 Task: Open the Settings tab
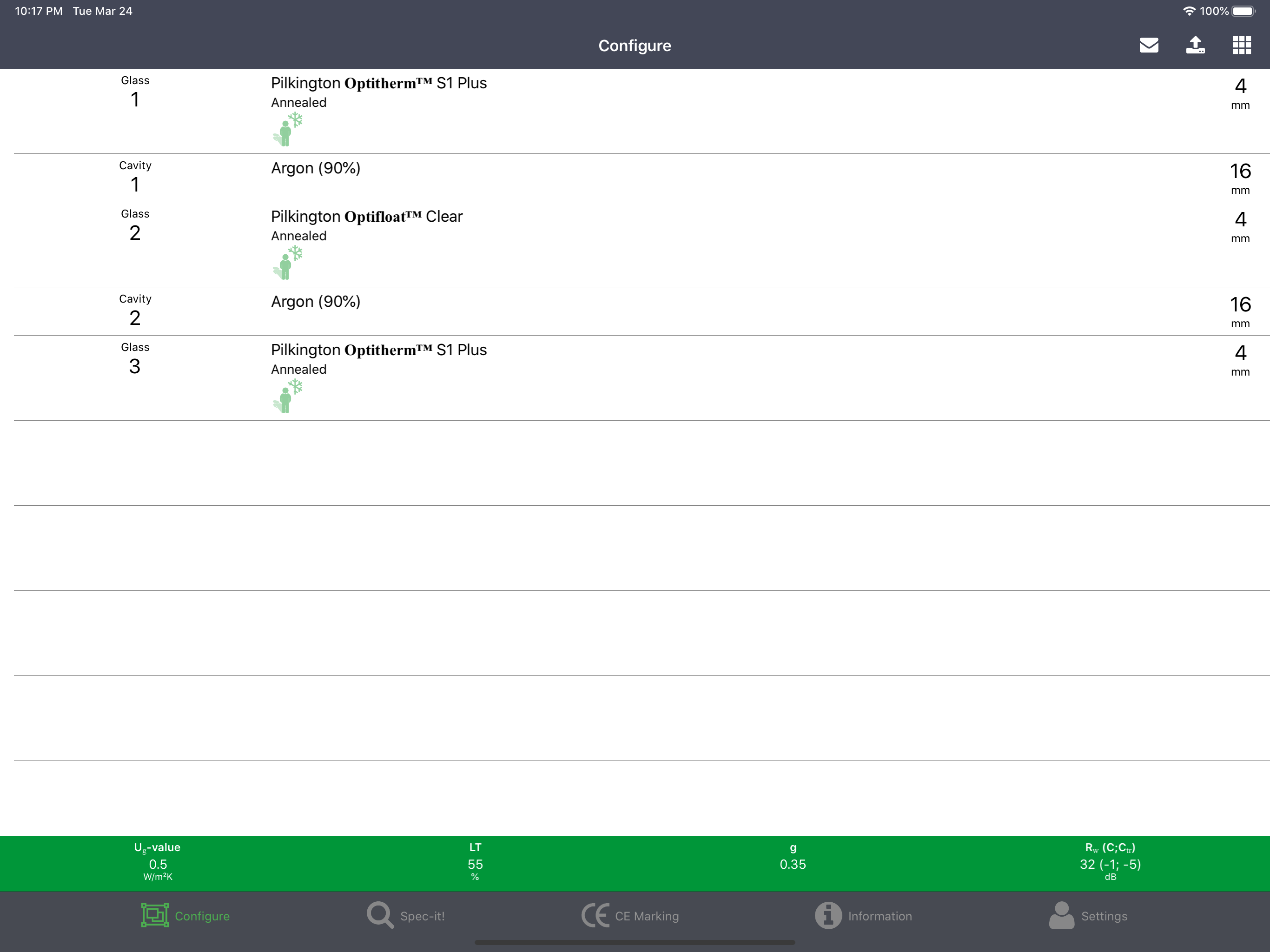[x=1088, y=916]
